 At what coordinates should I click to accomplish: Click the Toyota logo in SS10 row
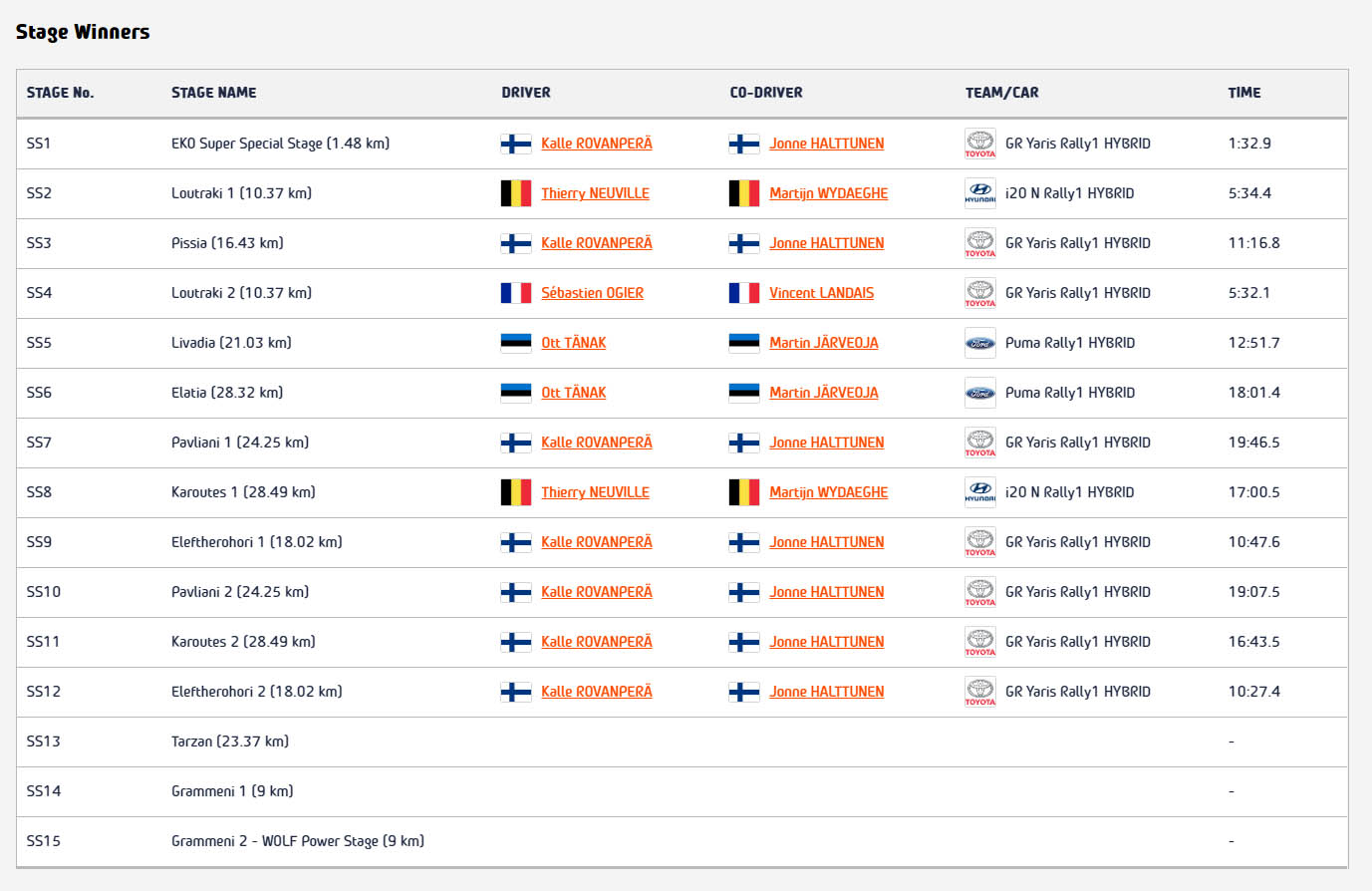pos(980,592)
